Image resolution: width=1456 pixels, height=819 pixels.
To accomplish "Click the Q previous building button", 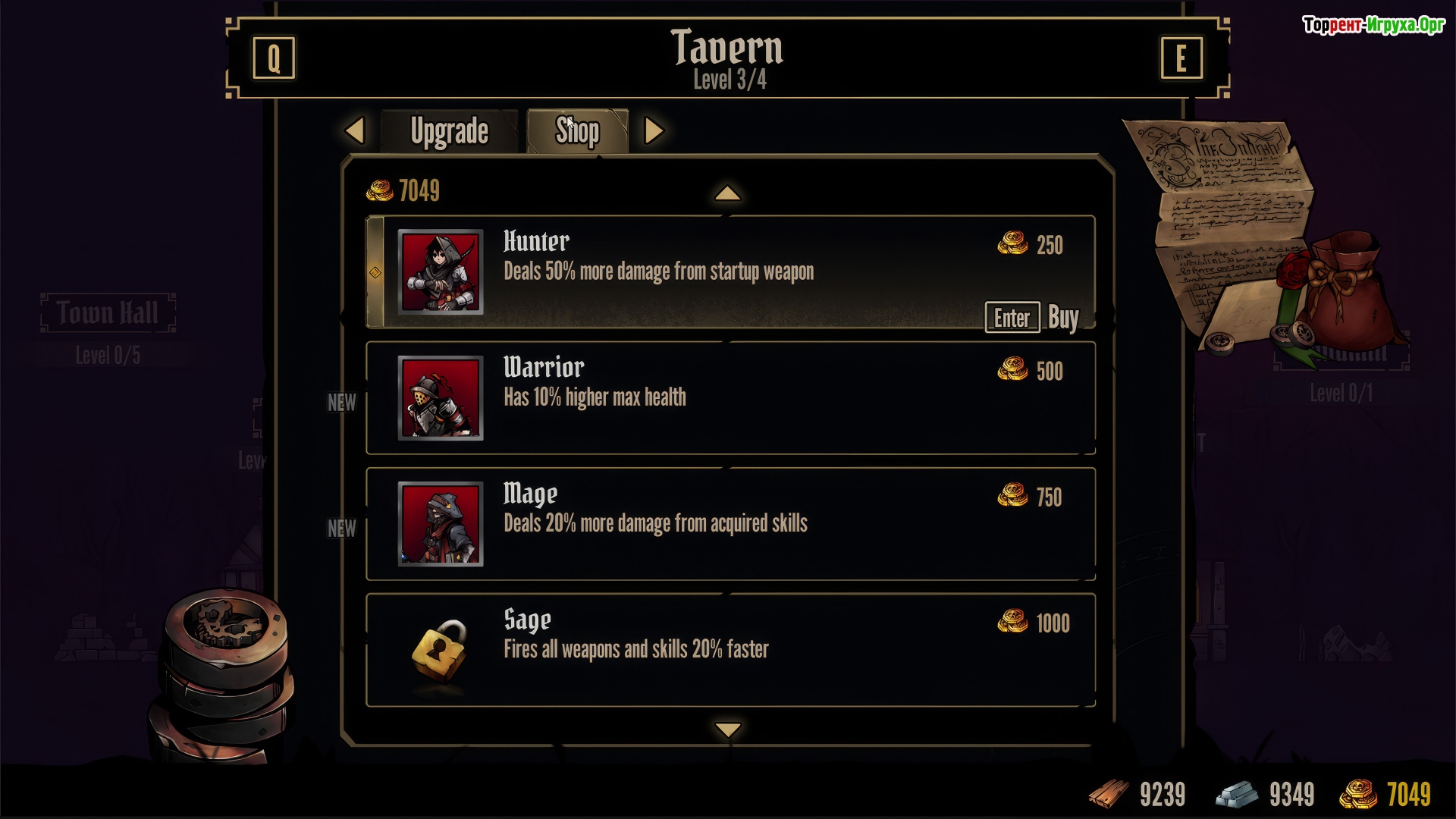I will (x=273, y=58).
